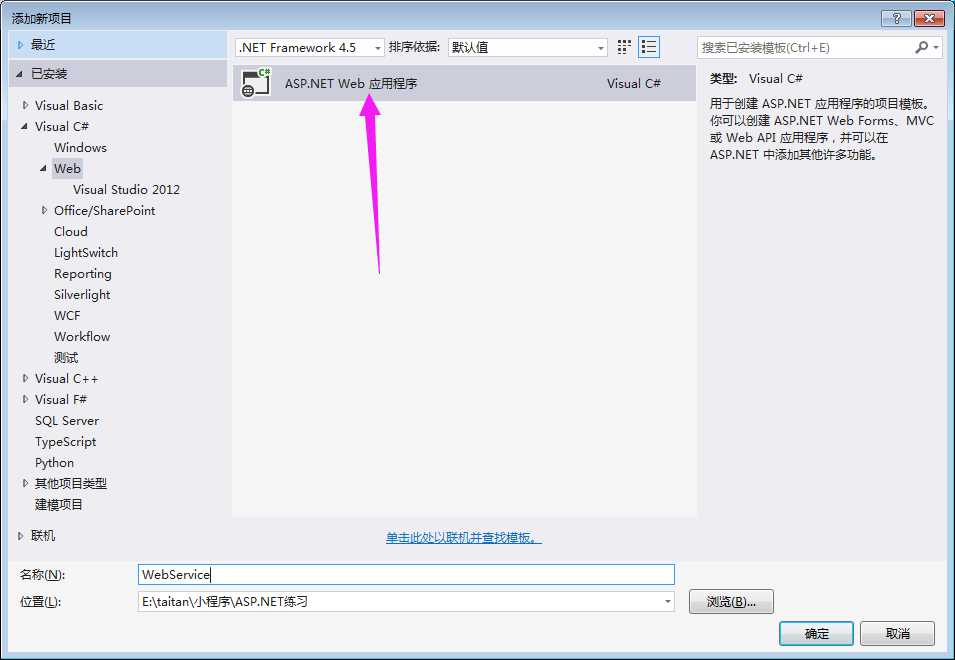Viewport: 955px width, 660px height.
Task: Open the help question mark button
Action: point(896,18)
